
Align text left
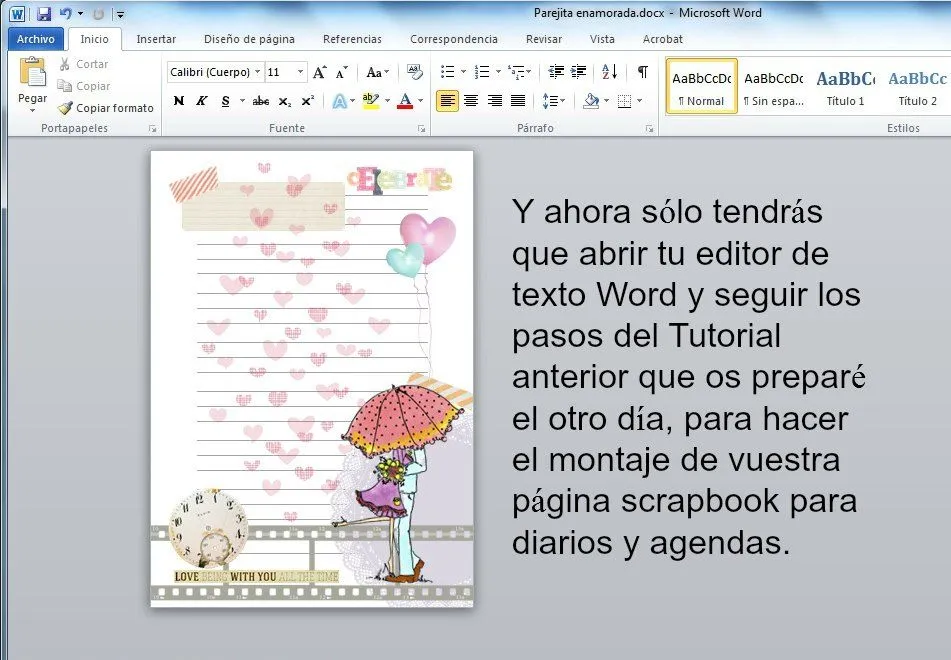(x=447, y=101)
